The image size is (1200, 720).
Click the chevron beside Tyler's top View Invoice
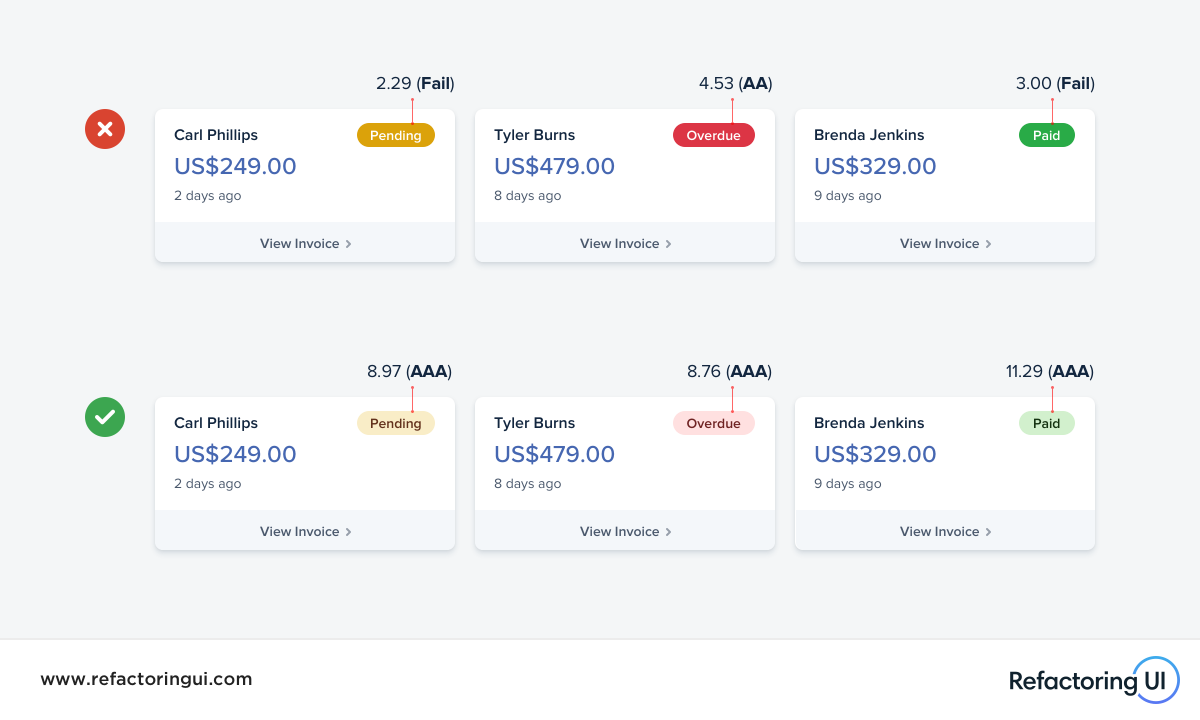668,244
